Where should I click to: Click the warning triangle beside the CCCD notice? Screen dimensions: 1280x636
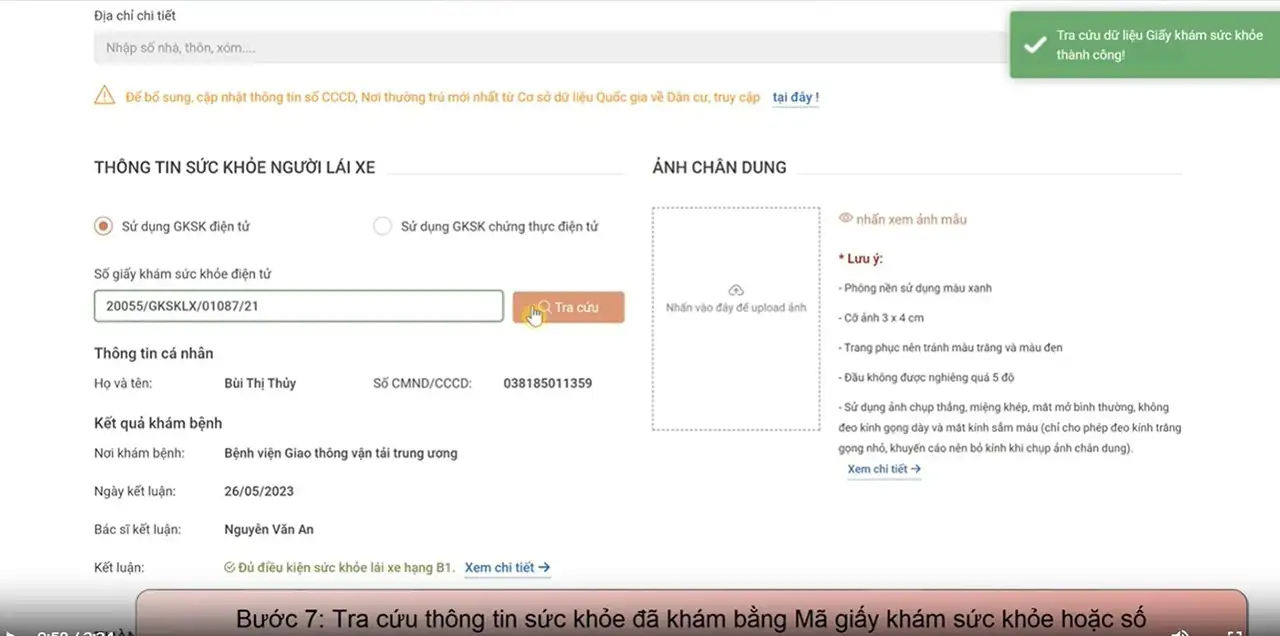click(x=105, y=96)
